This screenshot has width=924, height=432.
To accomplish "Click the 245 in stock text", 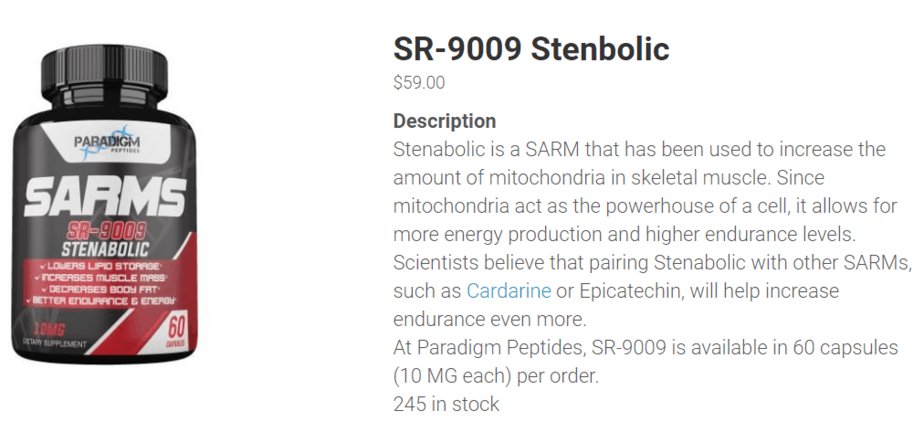I will click(446, 404).
